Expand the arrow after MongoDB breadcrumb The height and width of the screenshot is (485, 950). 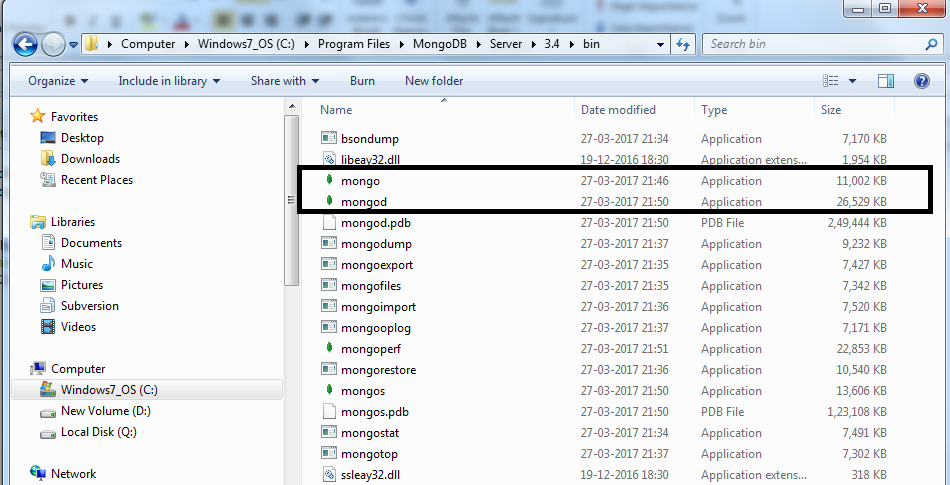[479, 44]
